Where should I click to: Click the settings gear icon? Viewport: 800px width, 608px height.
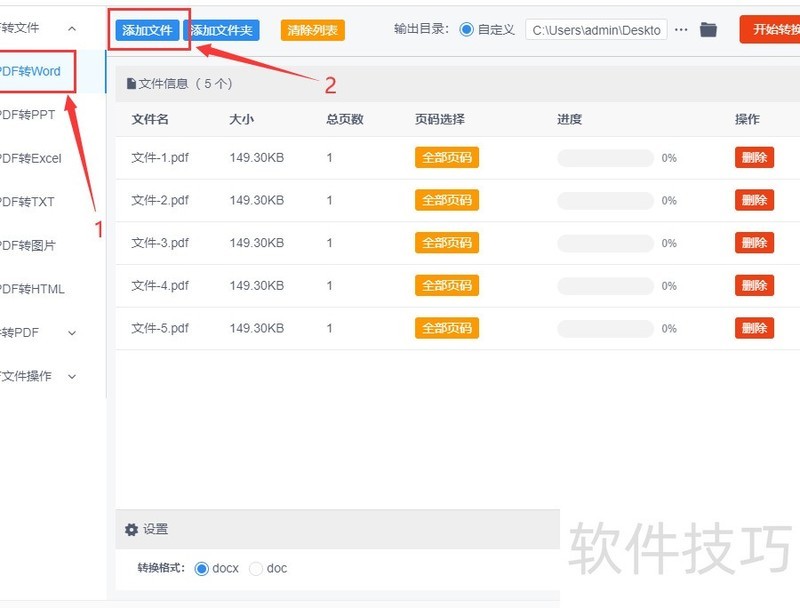coord(131,530)
